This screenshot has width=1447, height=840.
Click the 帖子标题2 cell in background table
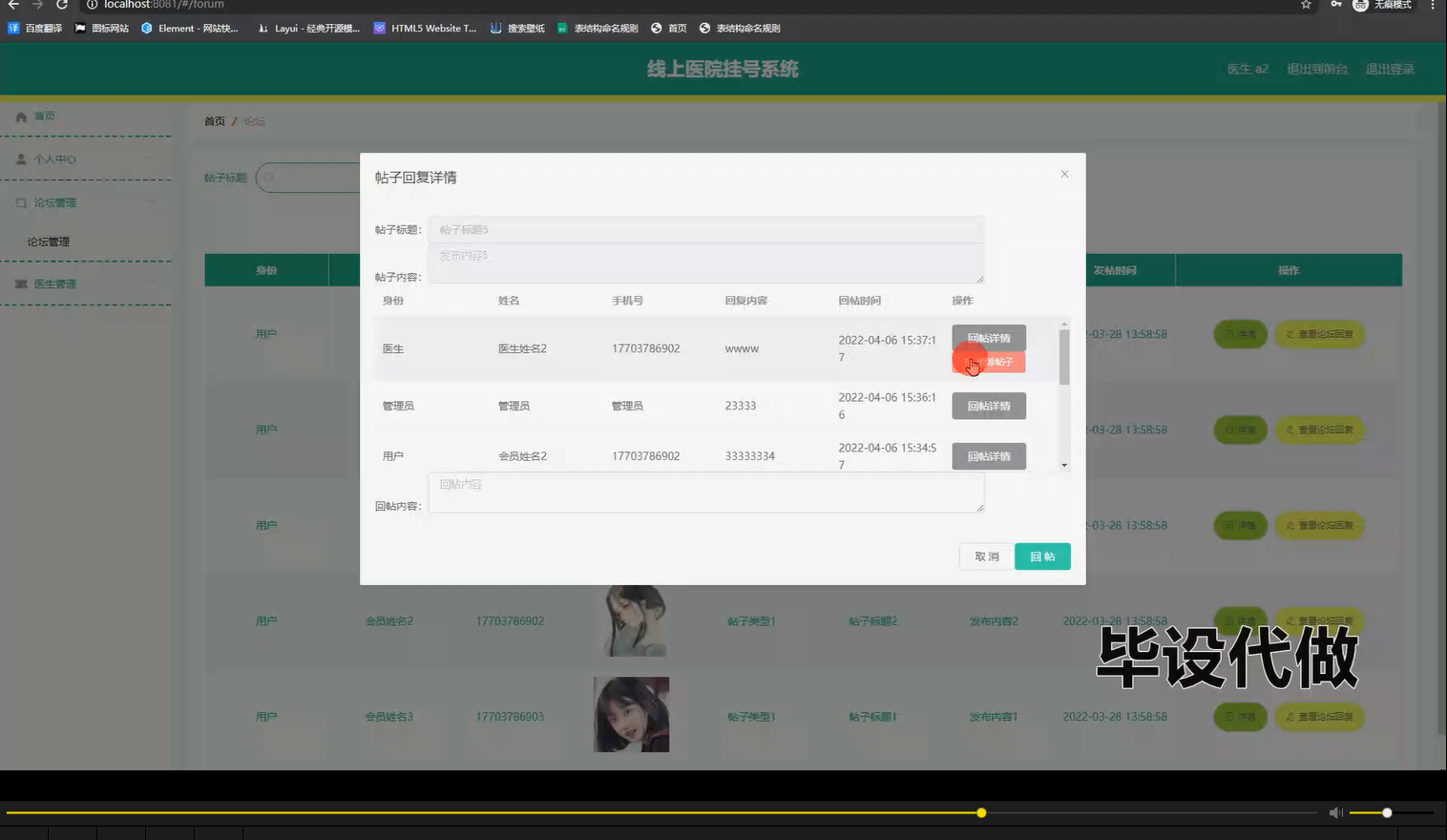(872, 621)
